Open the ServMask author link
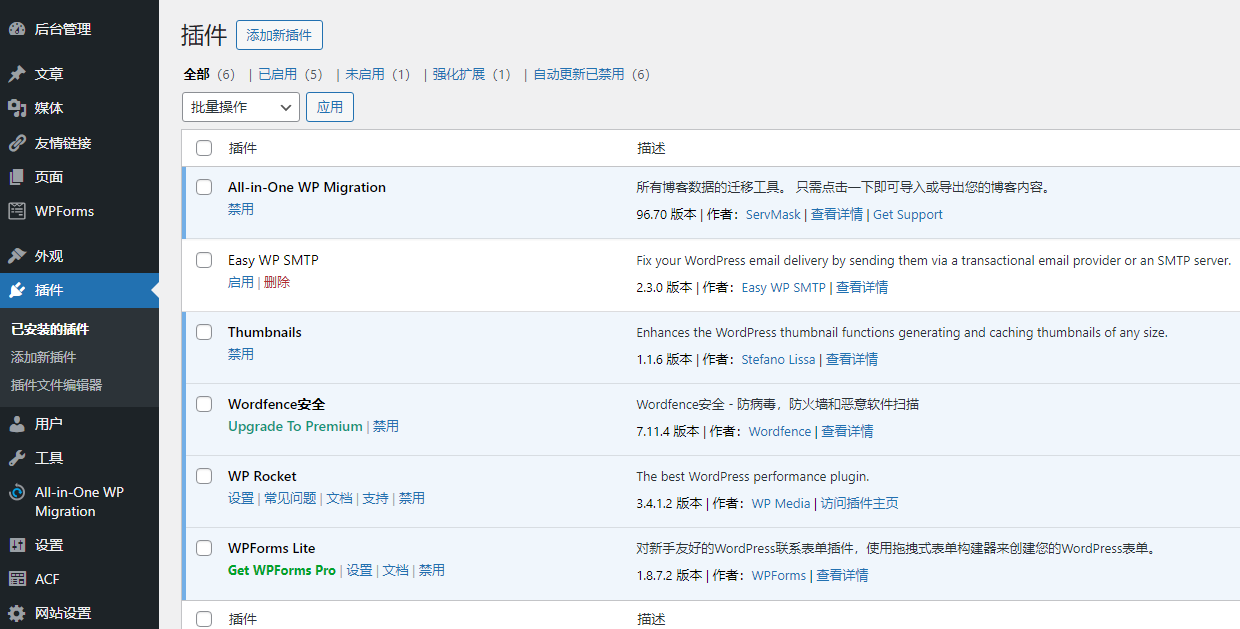This screenshot has width=1240, height=629. tap(773, 215)
